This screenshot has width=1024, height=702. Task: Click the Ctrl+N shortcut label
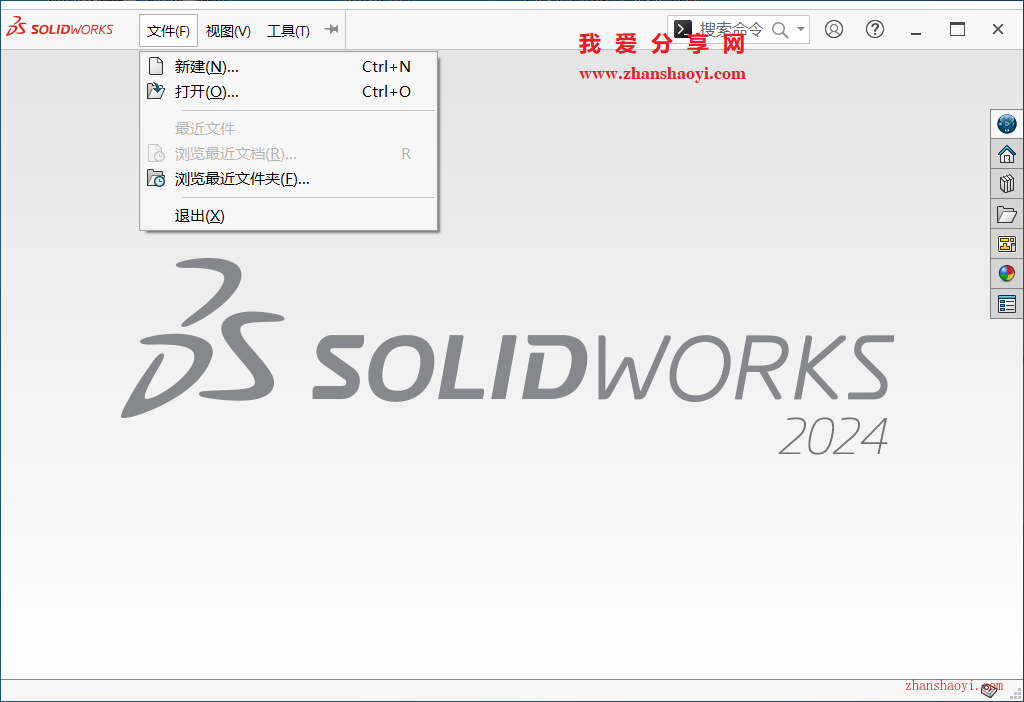click(x=386, y=67)
